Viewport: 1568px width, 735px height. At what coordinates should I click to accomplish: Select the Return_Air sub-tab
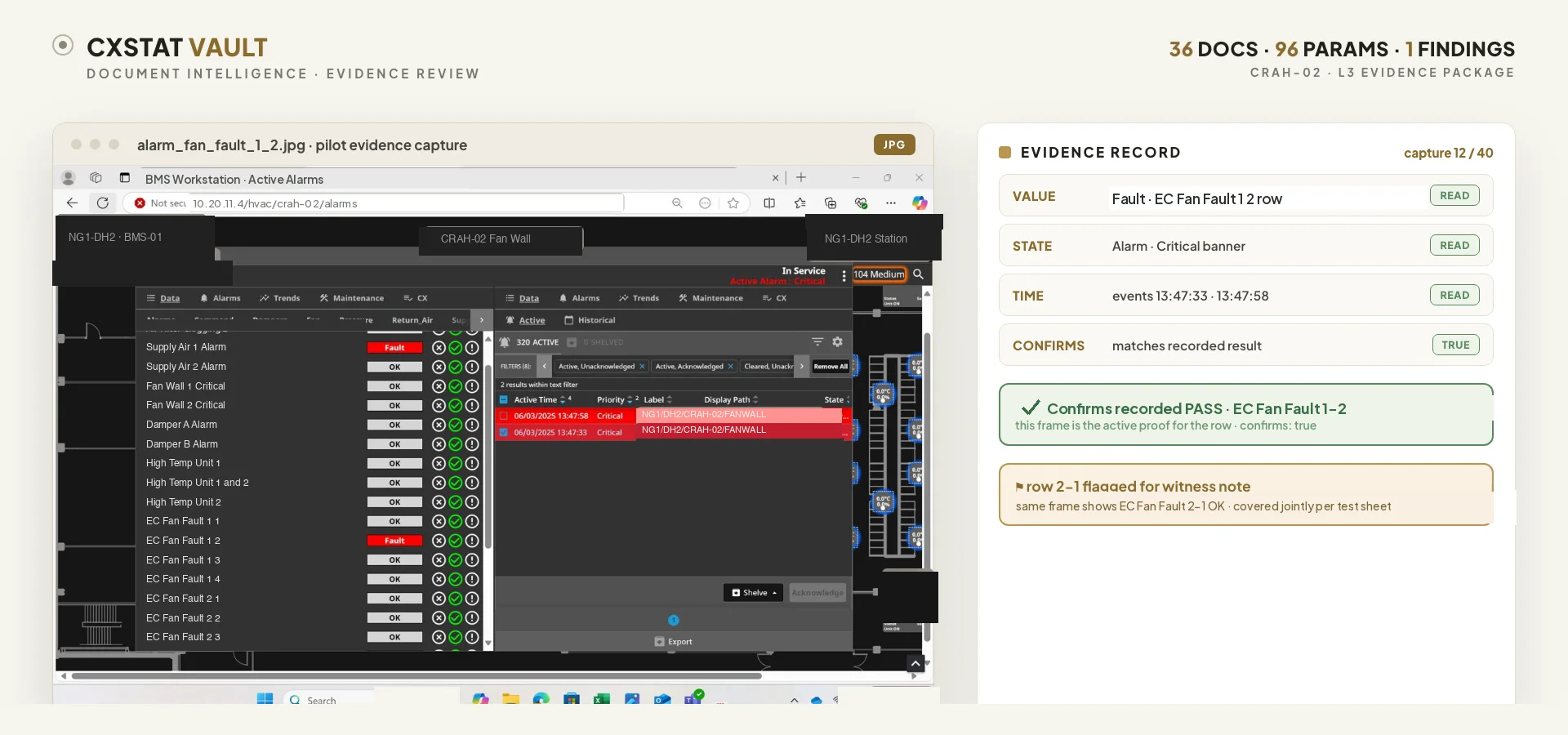[412, 320]
